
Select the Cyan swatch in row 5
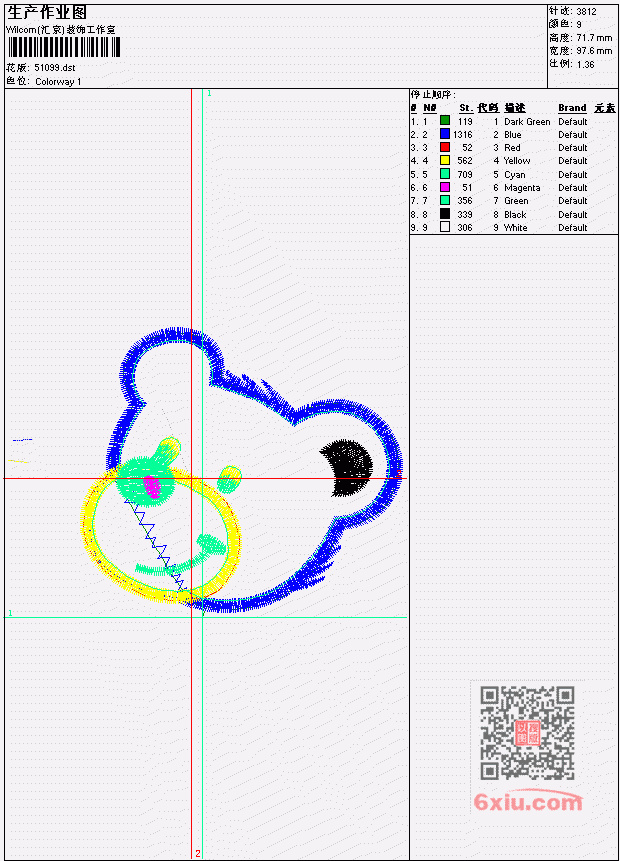pos(445,174)
